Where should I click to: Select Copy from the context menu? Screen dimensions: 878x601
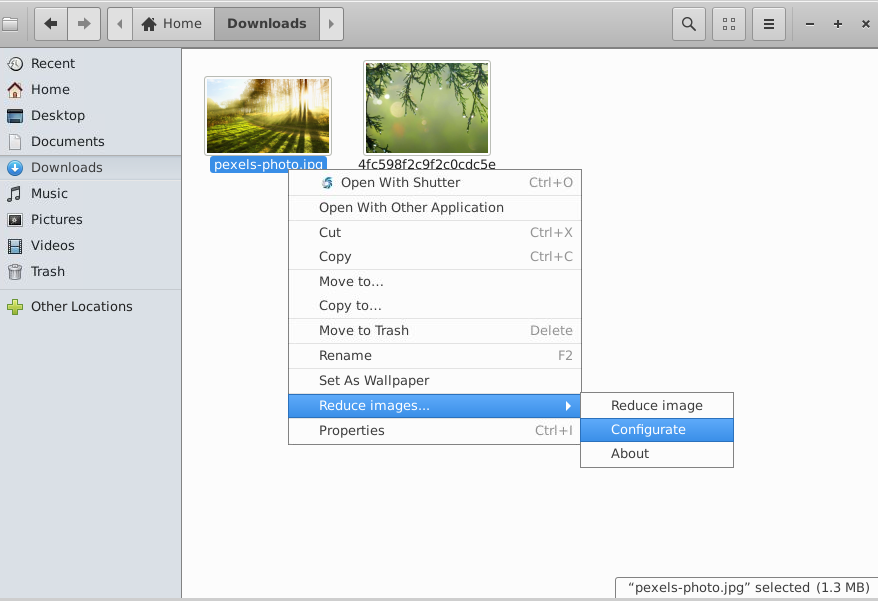click(x=435, y=257)
